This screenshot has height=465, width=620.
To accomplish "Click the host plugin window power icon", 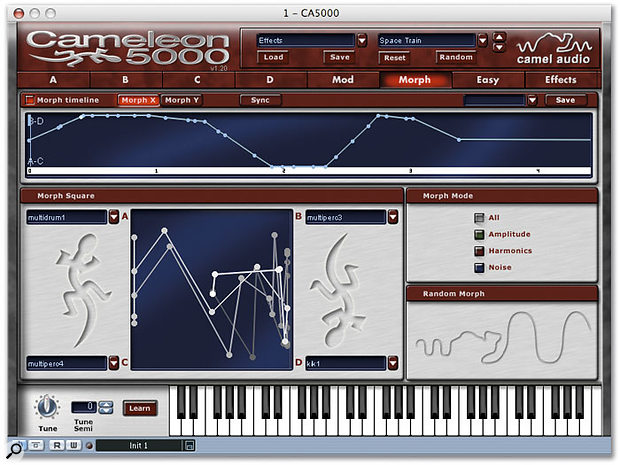I will click(20, 445).
